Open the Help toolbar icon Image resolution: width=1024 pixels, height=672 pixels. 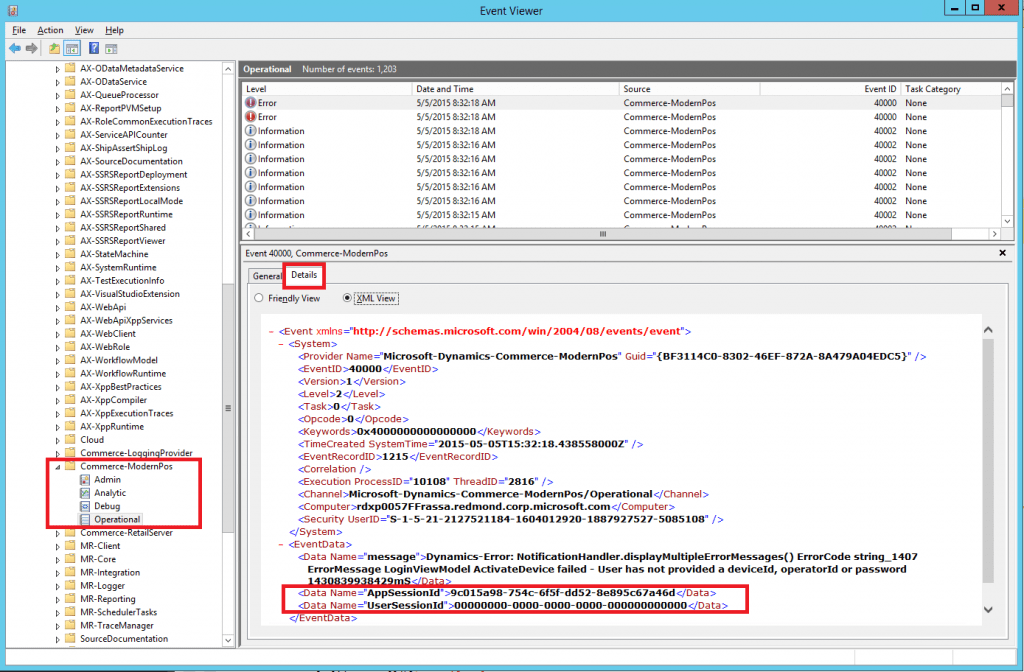[94, 48]
